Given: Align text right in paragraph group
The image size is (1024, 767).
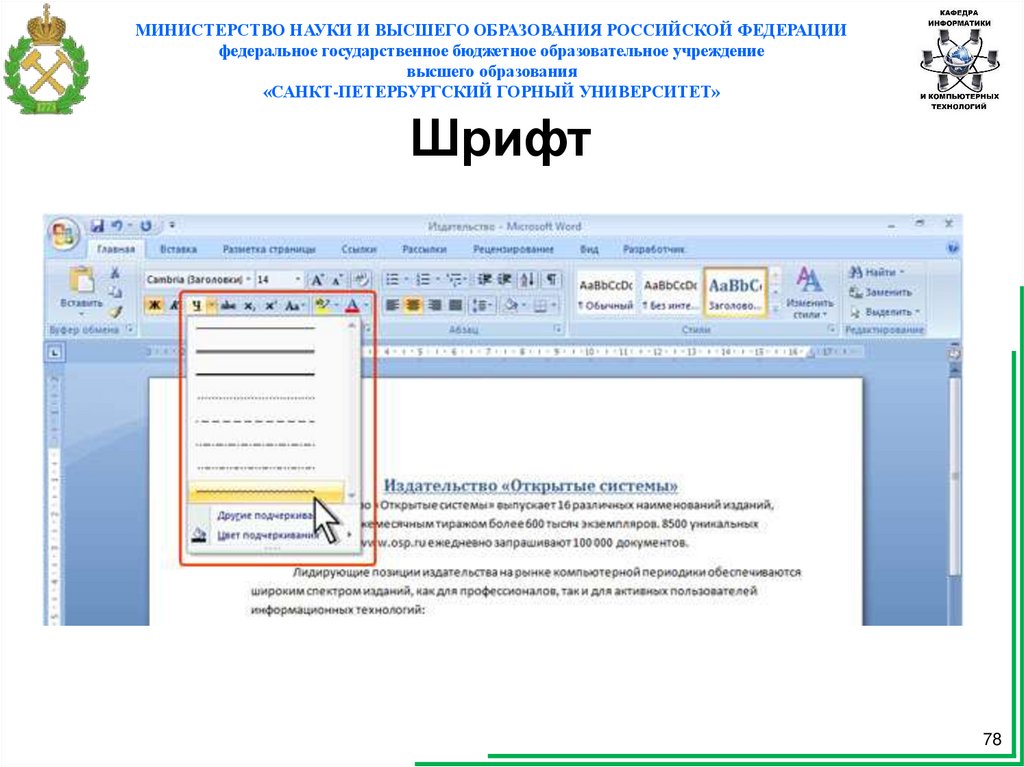Looking at the screenshot, I should [x=434, y=305].
